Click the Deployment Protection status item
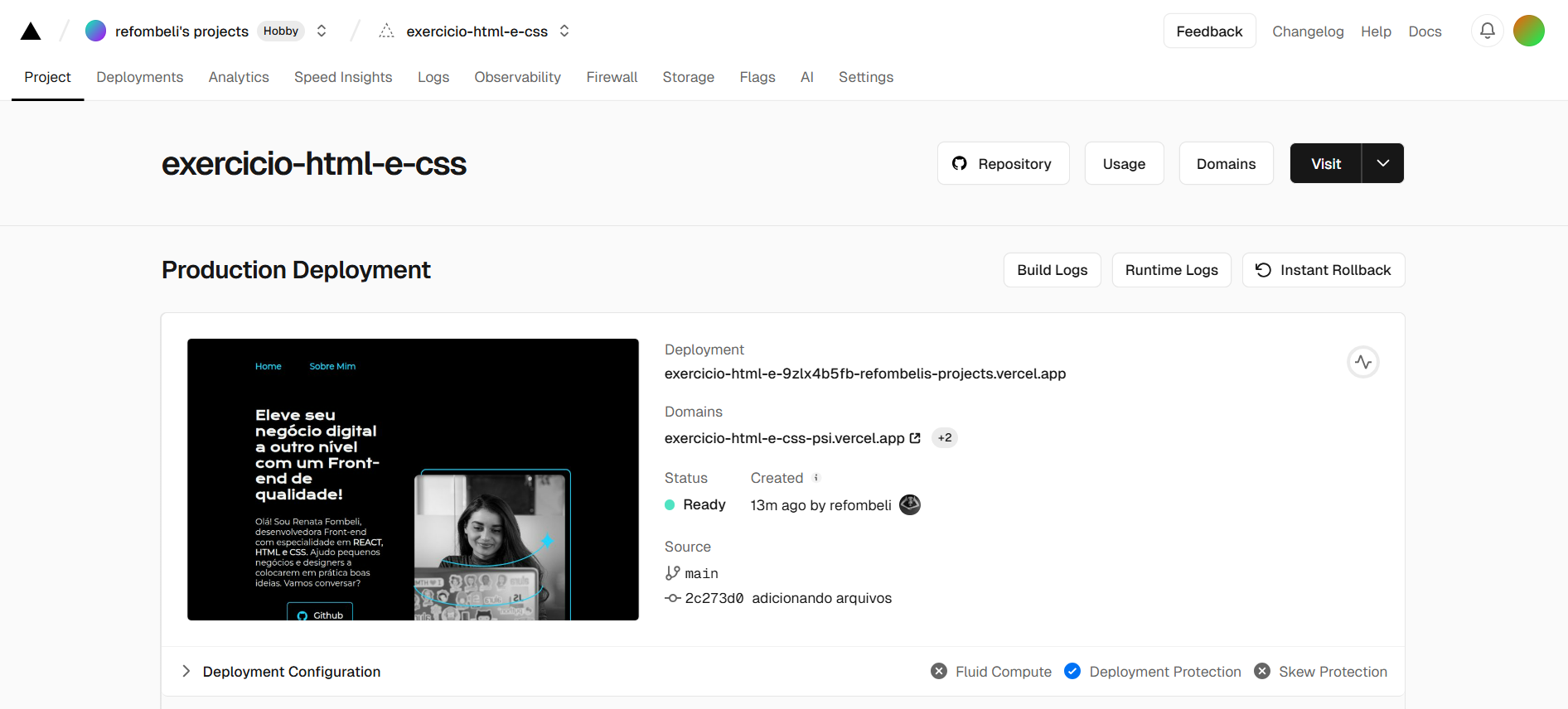Screen dimensions: 1568x709 point(1153,672)
